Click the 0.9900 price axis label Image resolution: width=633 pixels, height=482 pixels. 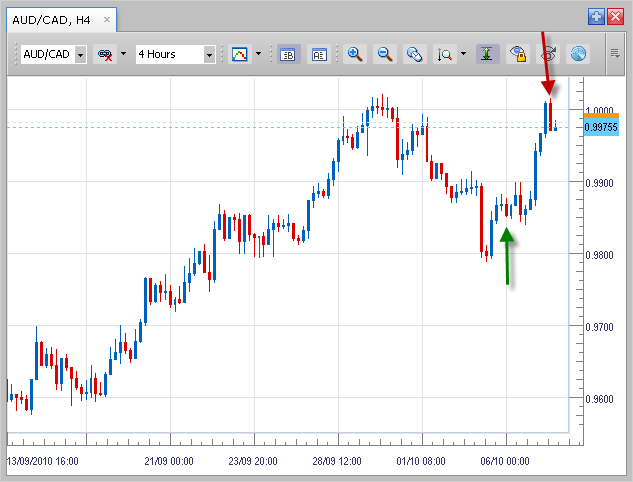pos(599,183)
